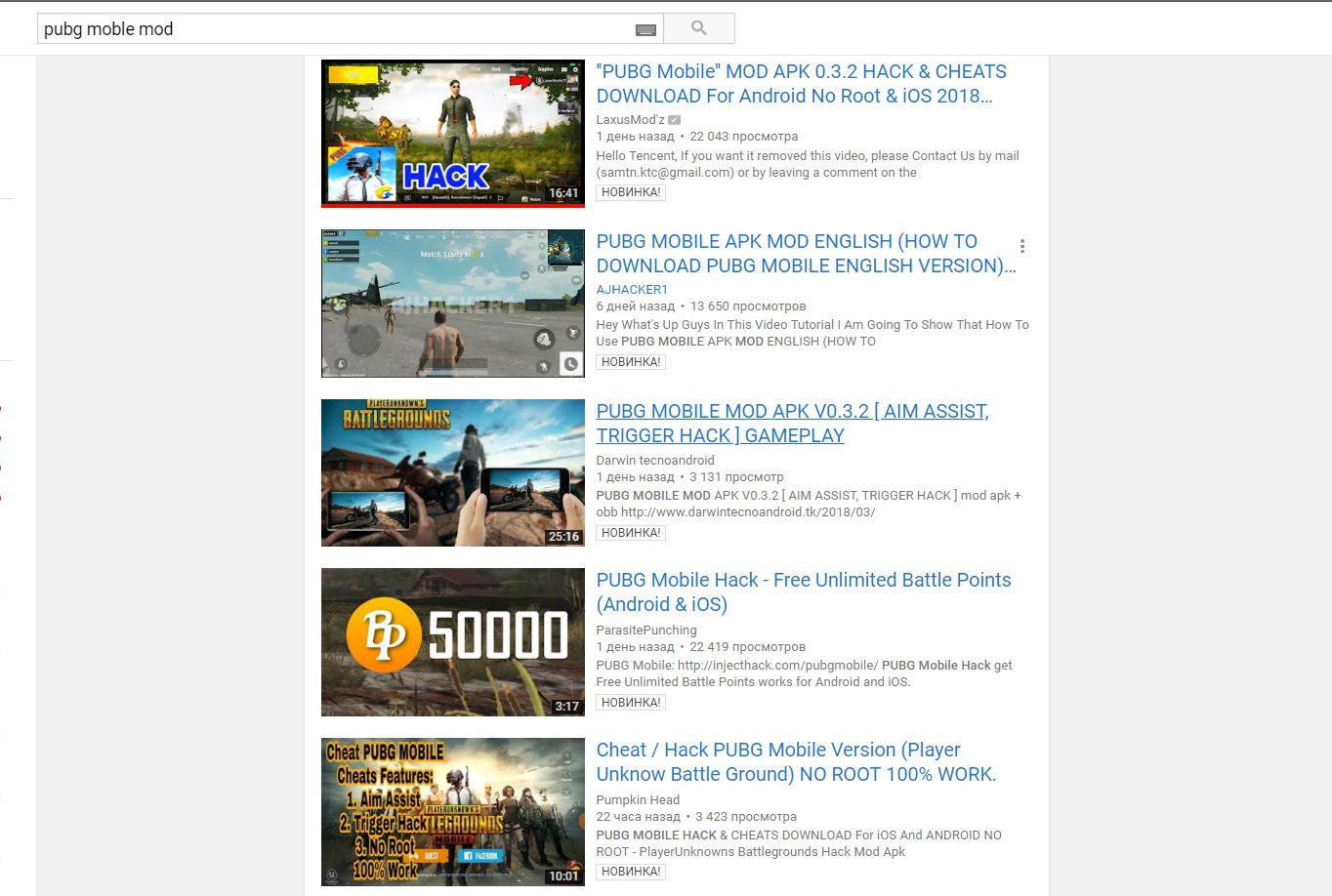Click the '6 дней назад • 13 650 просмотров' text

click(701, 306)
